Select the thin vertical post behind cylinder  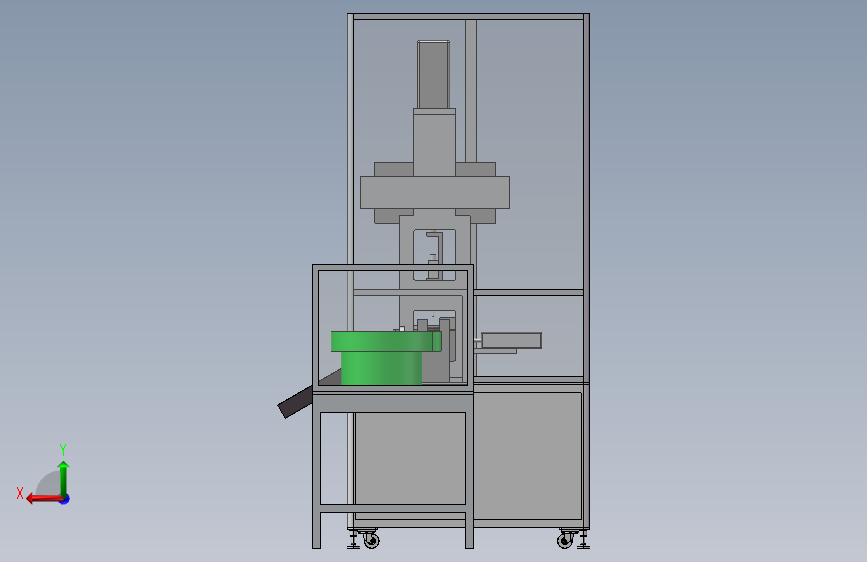point(471,91)
